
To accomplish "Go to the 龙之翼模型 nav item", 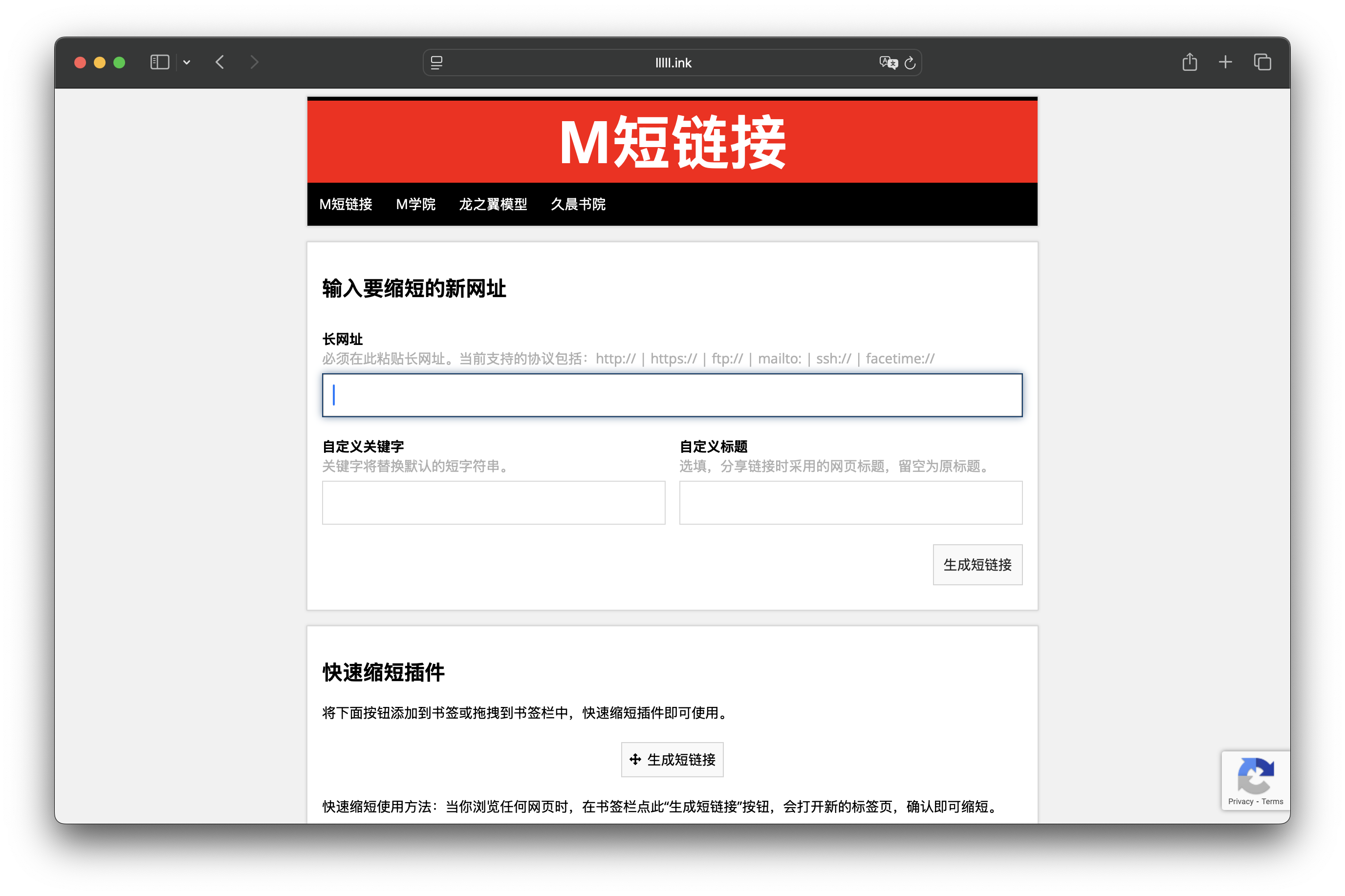I will tap(493, 204).
